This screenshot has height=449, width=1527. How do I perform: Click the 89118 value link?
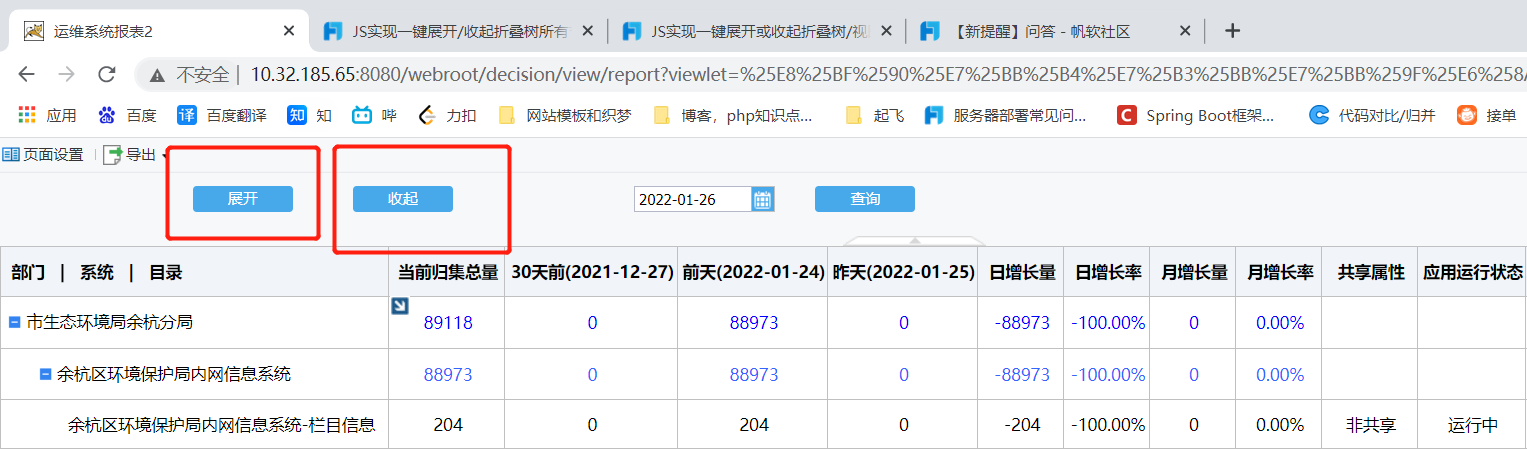[x=448, y=323]
